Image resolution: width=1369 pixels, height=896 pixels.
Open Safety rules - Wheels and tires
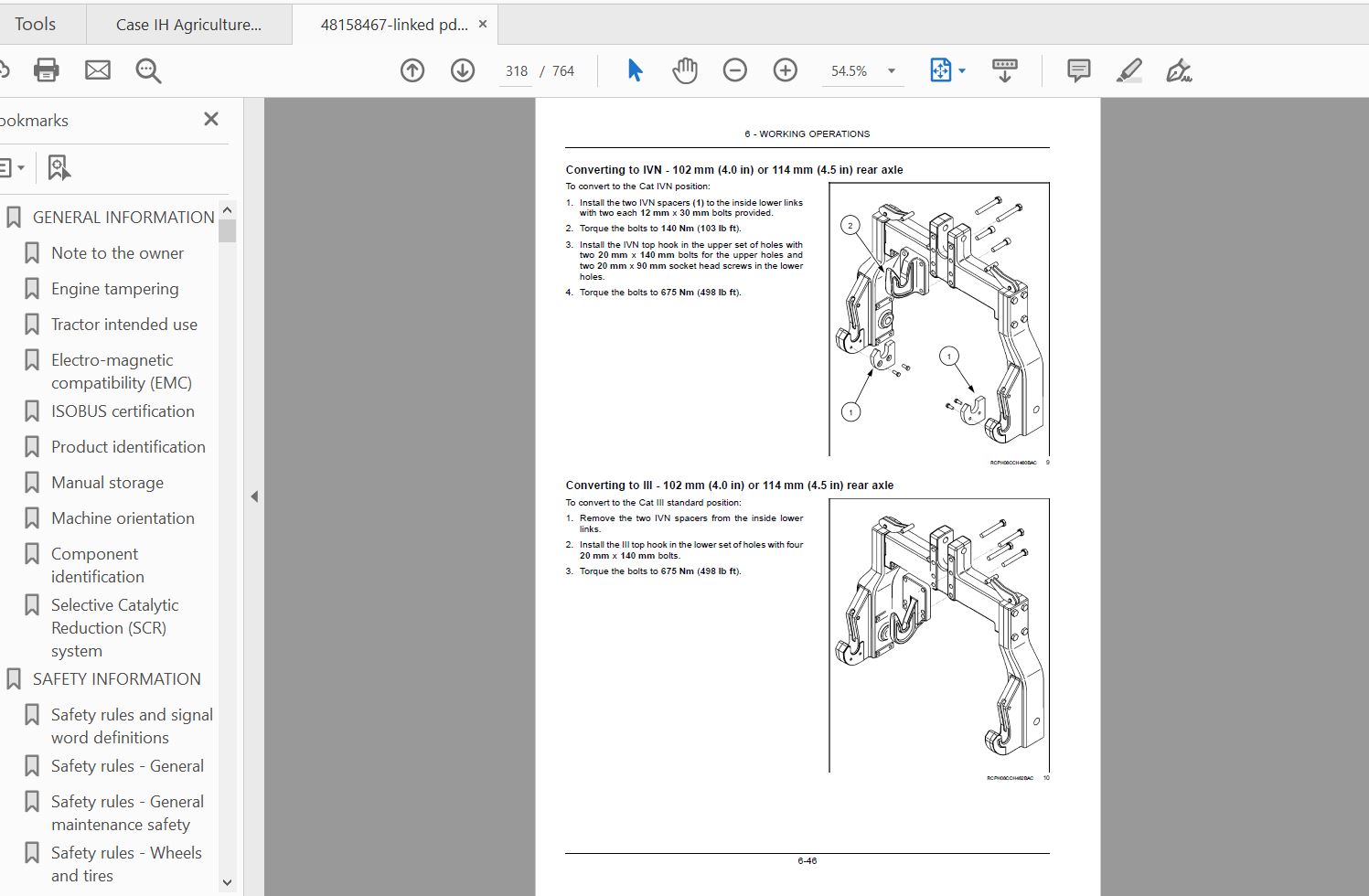click(126, 864)
